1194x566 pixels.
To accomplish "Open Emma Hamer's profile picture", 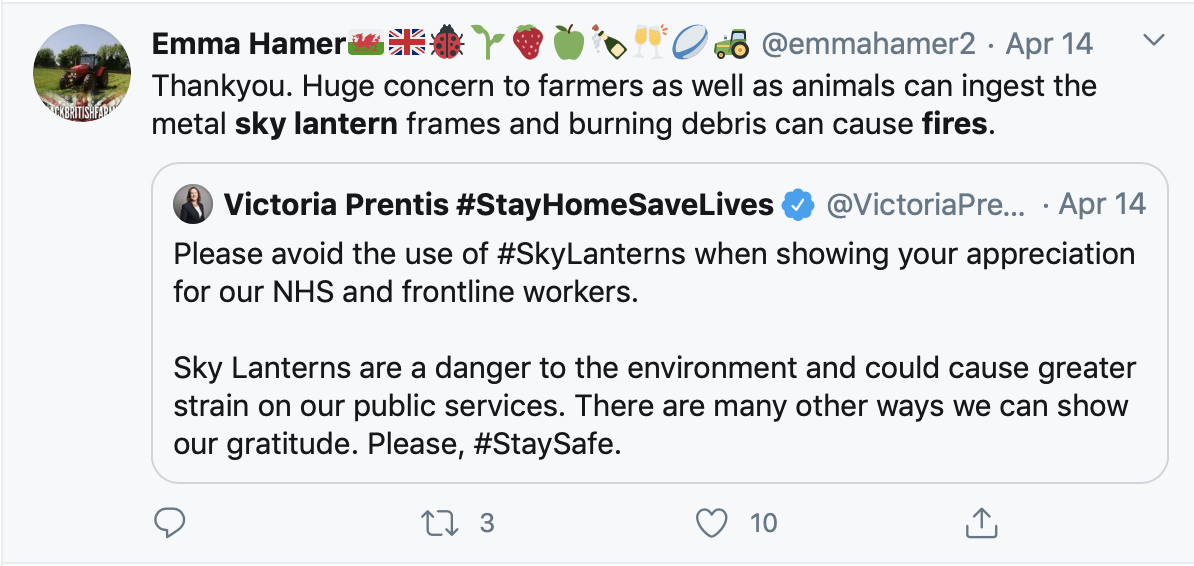I will 82,72.
